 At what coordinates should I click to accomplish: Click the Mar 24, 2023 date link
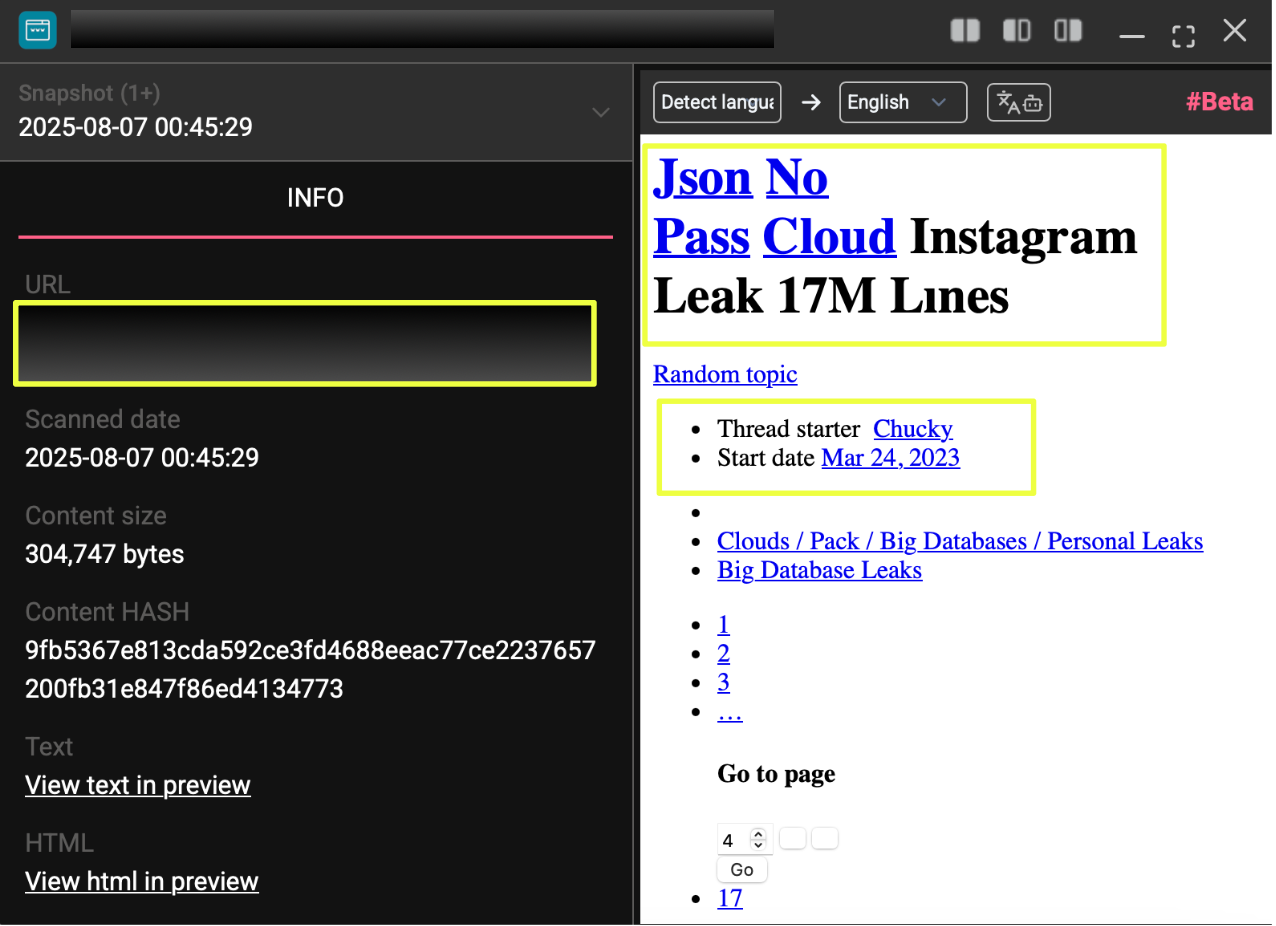click(890, 458)
